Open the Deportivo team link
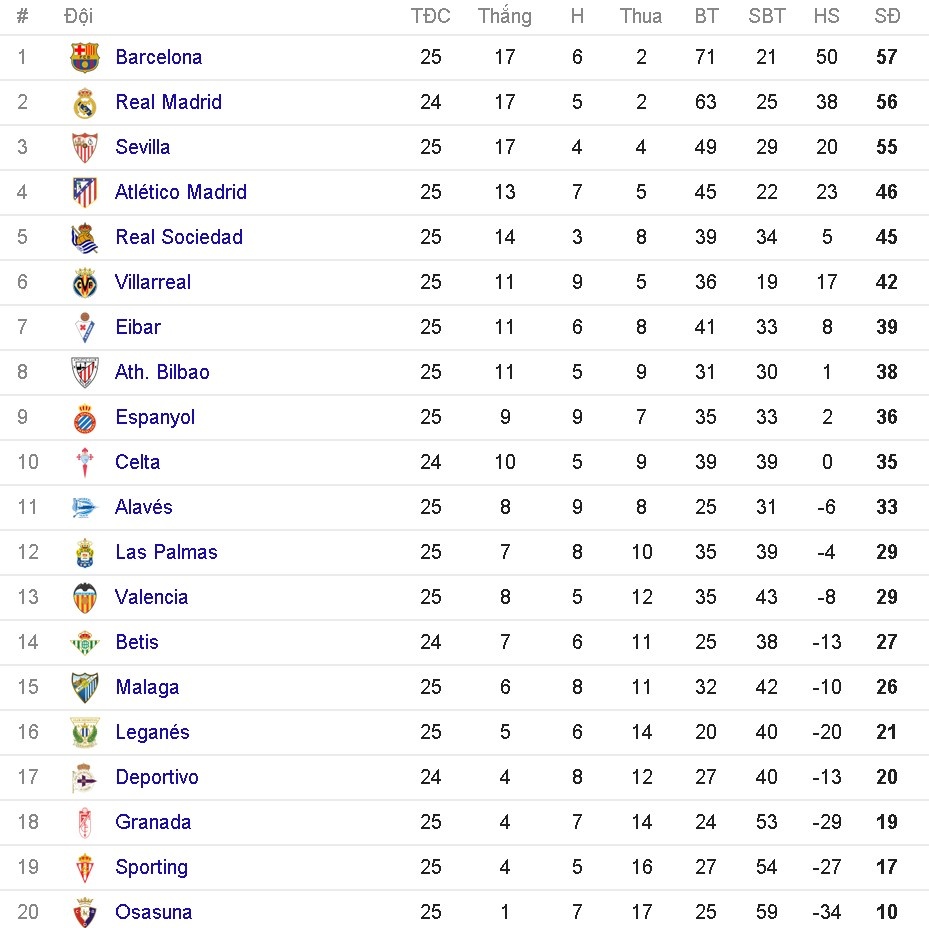Screen dimensions: 929x928 (157, 777)
